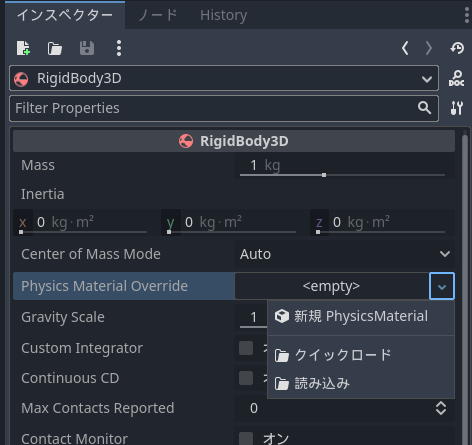Create a new resource in Inspector
This screenshot has height=445, width=472.
(x=23, y=48)
